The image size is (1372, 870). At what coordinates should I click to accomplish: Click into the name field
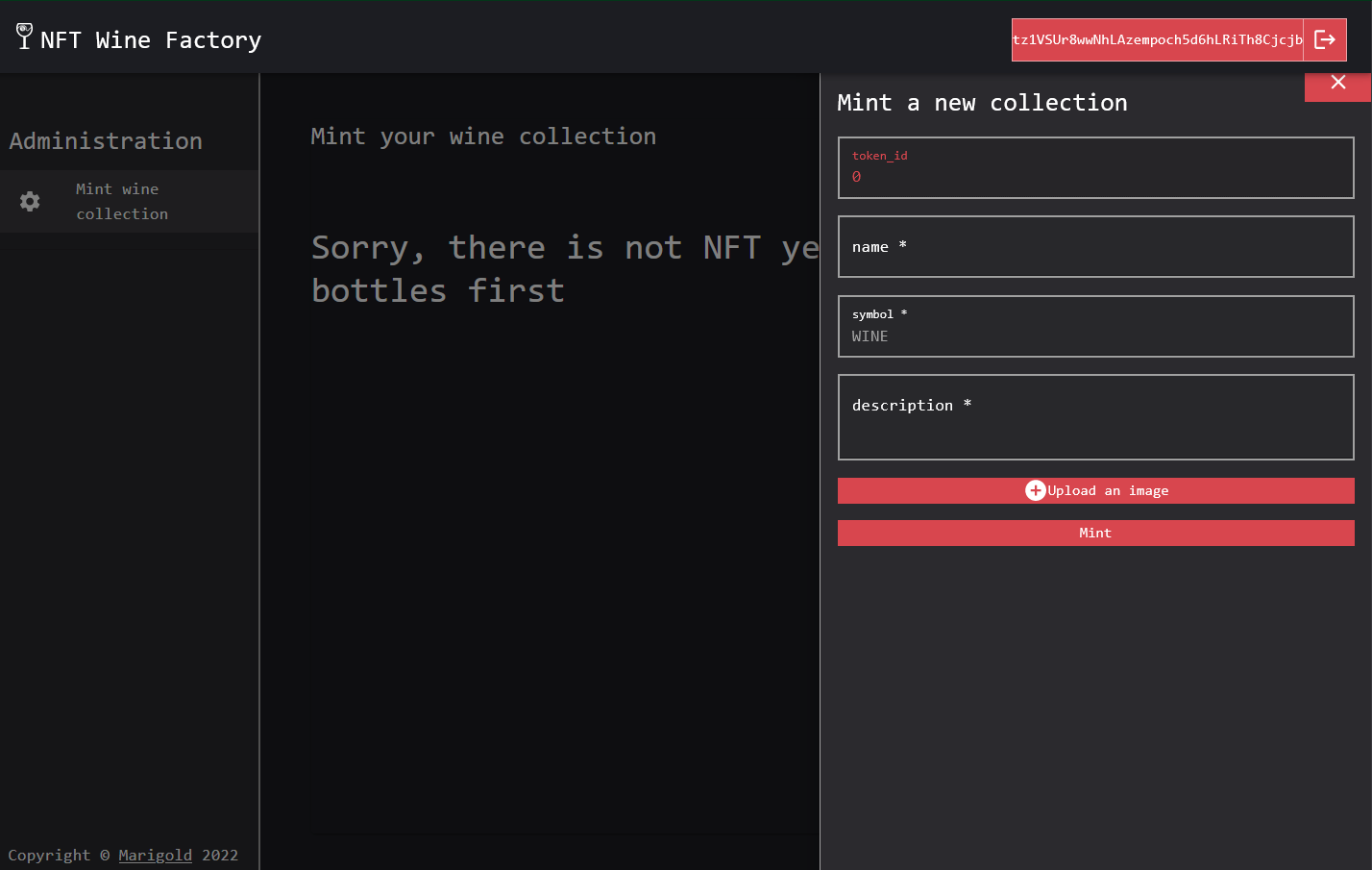coord(1095,246)
